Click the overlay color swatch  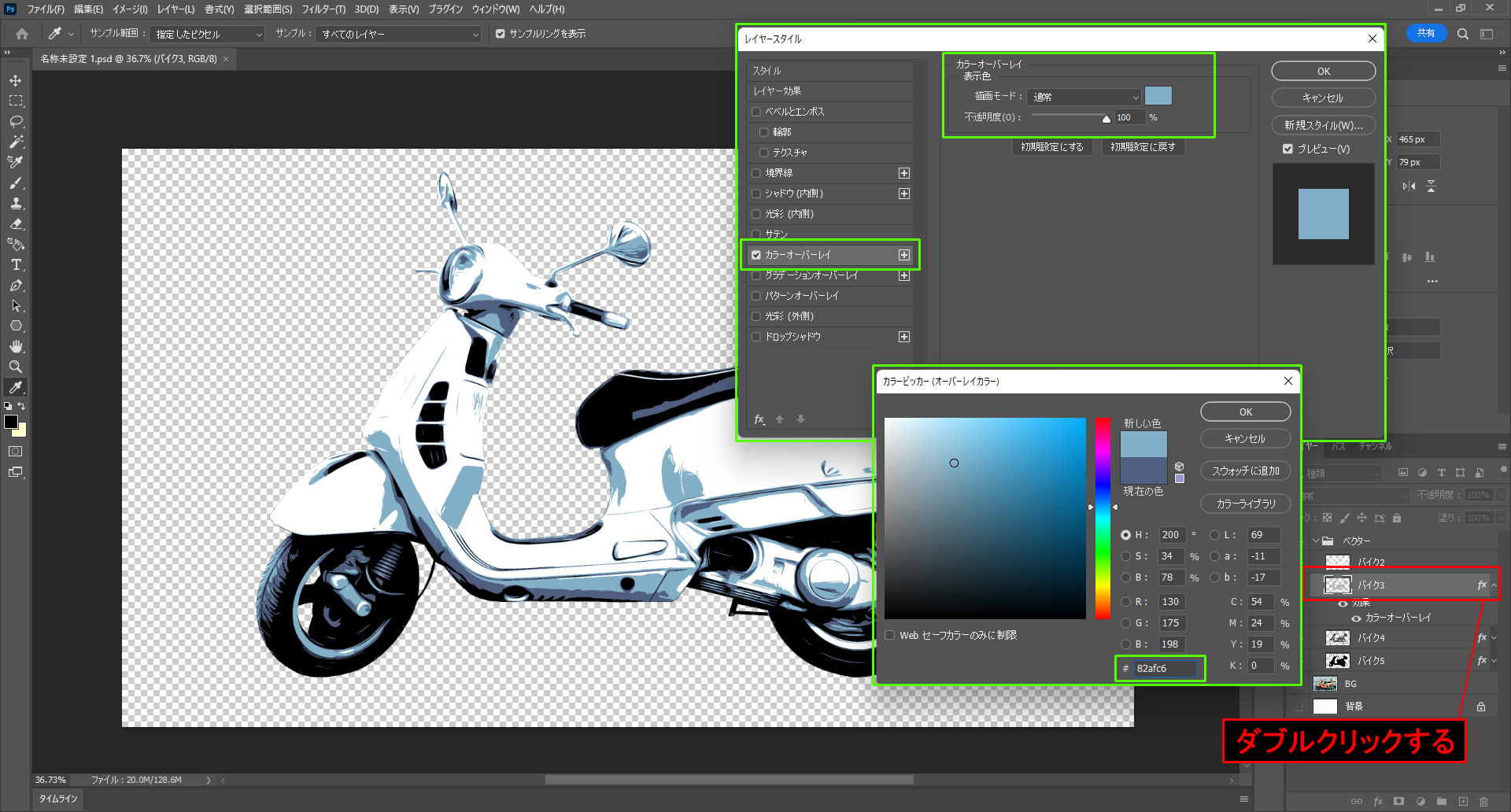coord(1158,96)
